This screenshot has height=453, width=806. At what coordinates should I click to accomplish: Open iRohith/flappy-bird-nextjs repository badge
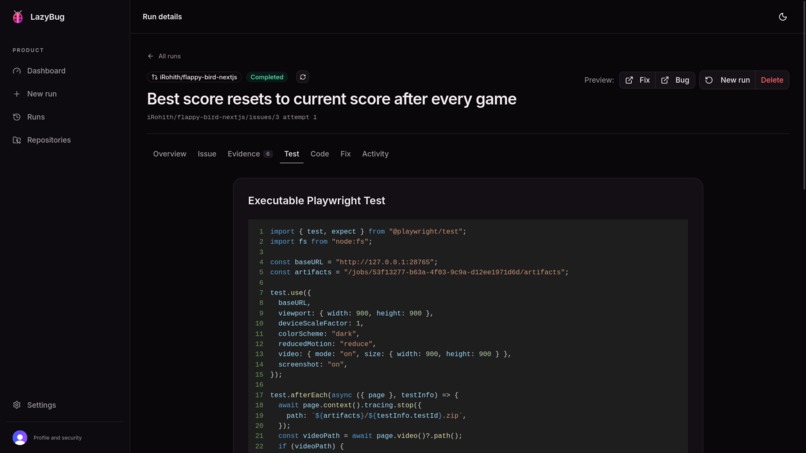tap(194, 77)
